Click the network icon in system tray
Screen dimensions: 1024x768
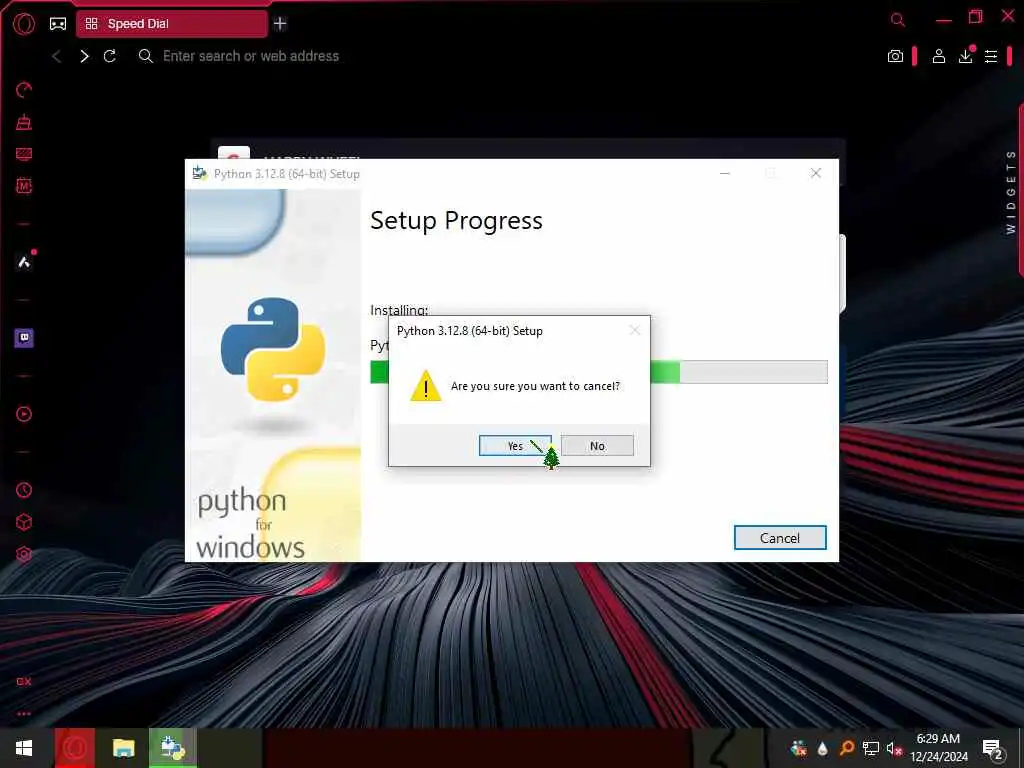click(870, 748)
